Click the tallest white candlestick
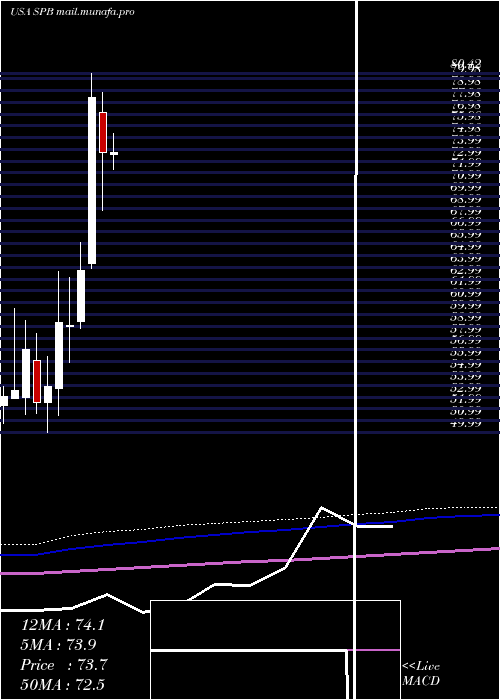The height and width of the screenshot is (700, 500). click(x=92, y=180)
